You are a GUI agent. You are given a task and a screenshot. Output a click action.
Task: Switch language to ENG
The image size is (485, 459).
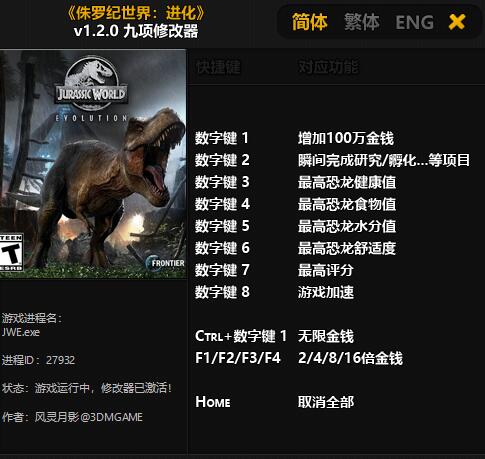click(x=414, y=22)
